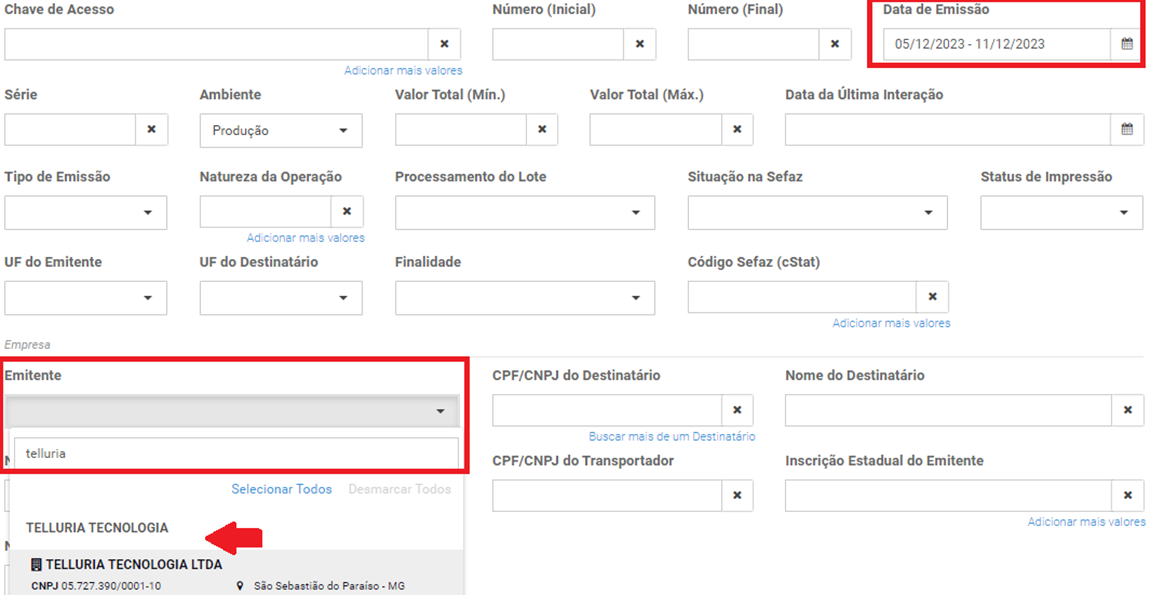Clear the CPF/CNPJ do Destinatário field
This screenshot has width=1151, height=595.
[x=737, y=410]
